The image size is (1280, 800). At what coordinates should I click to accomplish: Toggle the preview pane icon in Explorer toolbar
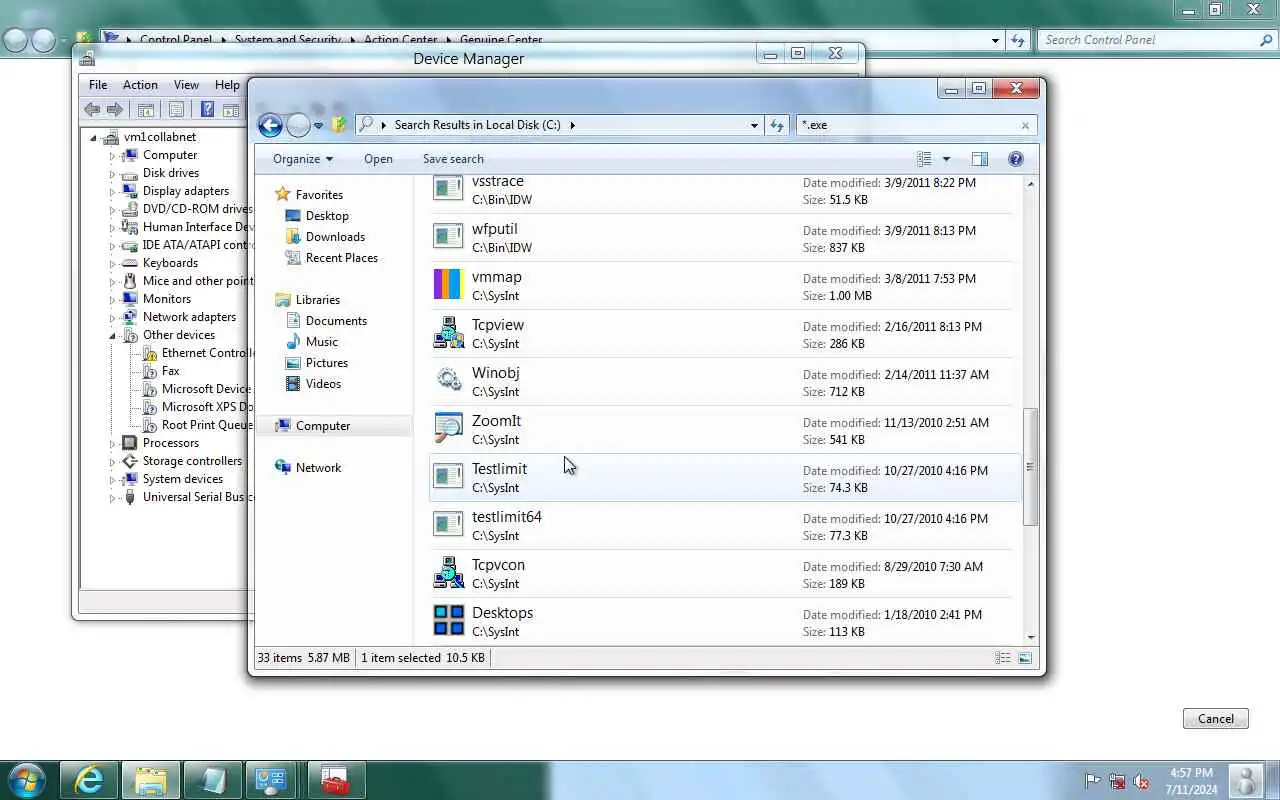click(980, 159)
